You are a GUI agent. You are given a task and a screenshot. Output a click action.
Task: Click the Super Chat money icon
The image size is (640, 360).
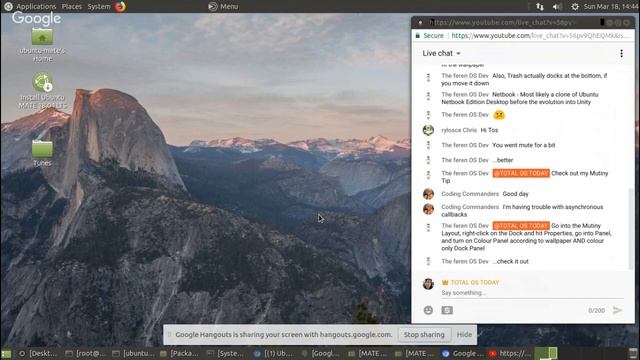[x=447, y=310]
